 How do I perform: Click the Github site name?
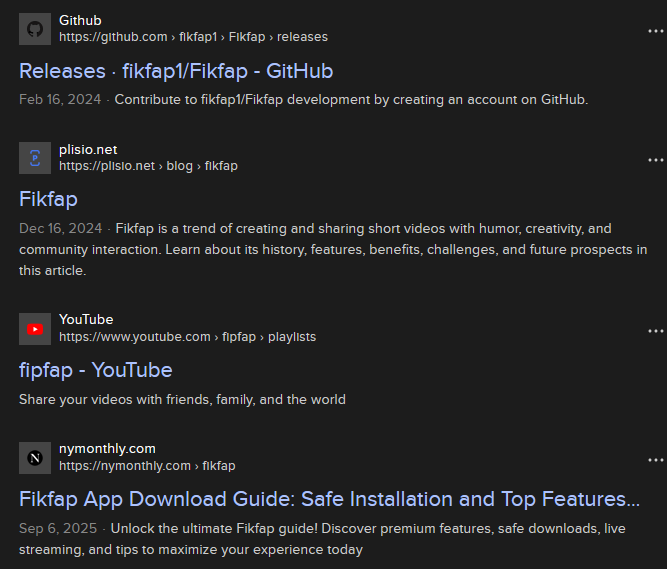(80, 20)
